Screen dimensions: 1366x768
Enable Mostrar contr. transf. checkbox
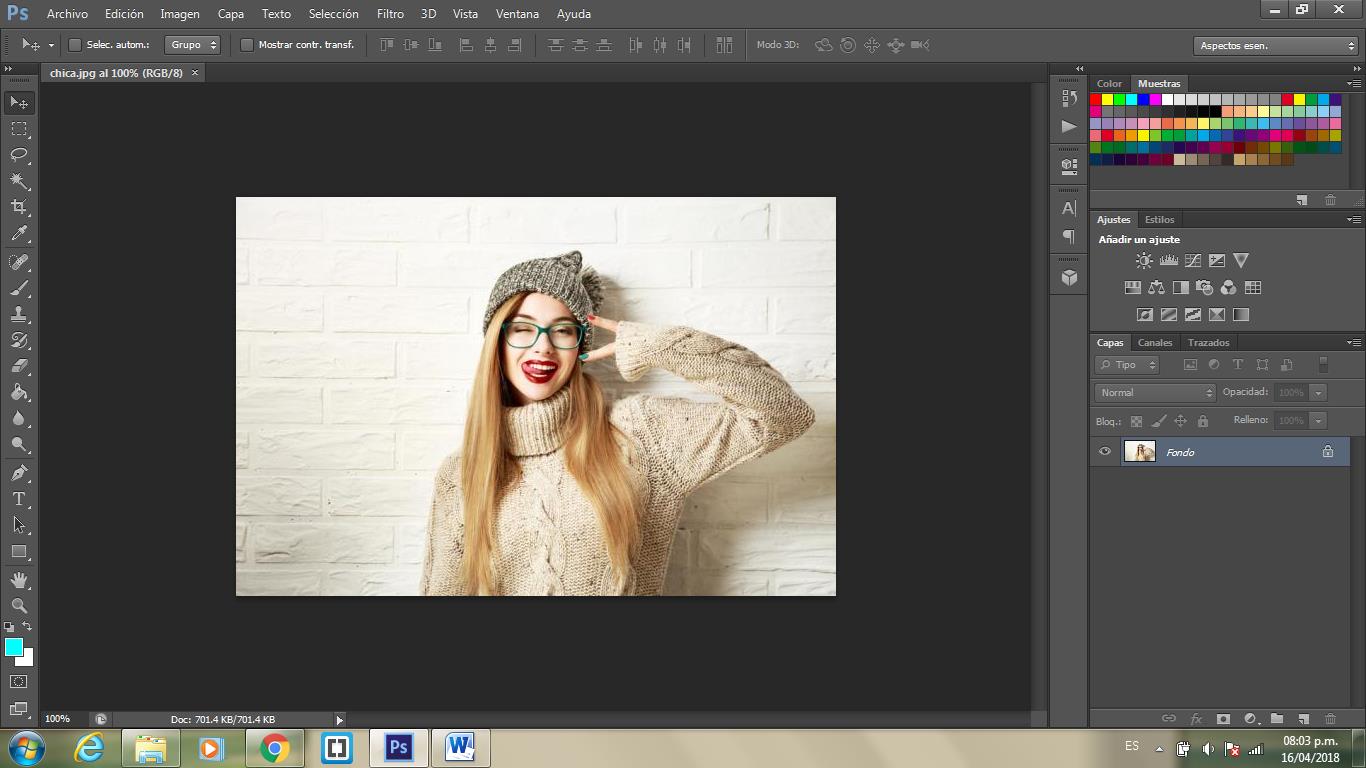(x=247, y=45)
